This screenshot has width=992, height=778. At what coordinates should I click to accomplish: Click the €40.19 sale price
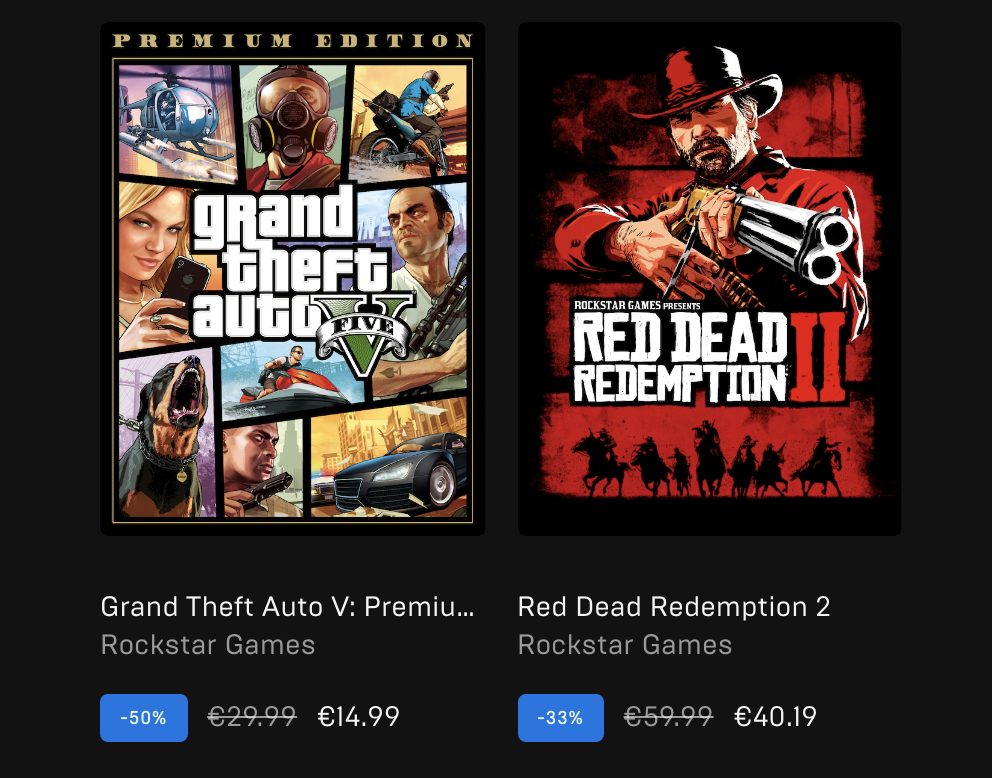click(x=775, y=717)
